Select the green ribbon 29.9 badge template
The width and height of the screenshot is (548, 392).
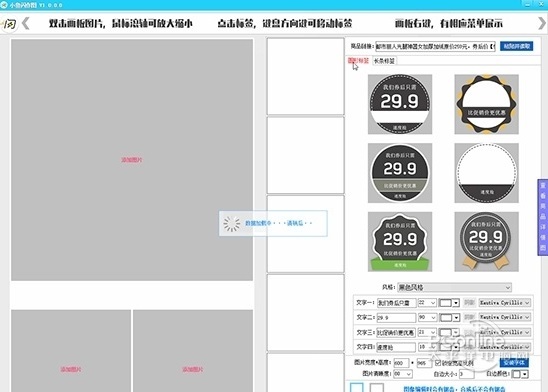pos(400,242)
